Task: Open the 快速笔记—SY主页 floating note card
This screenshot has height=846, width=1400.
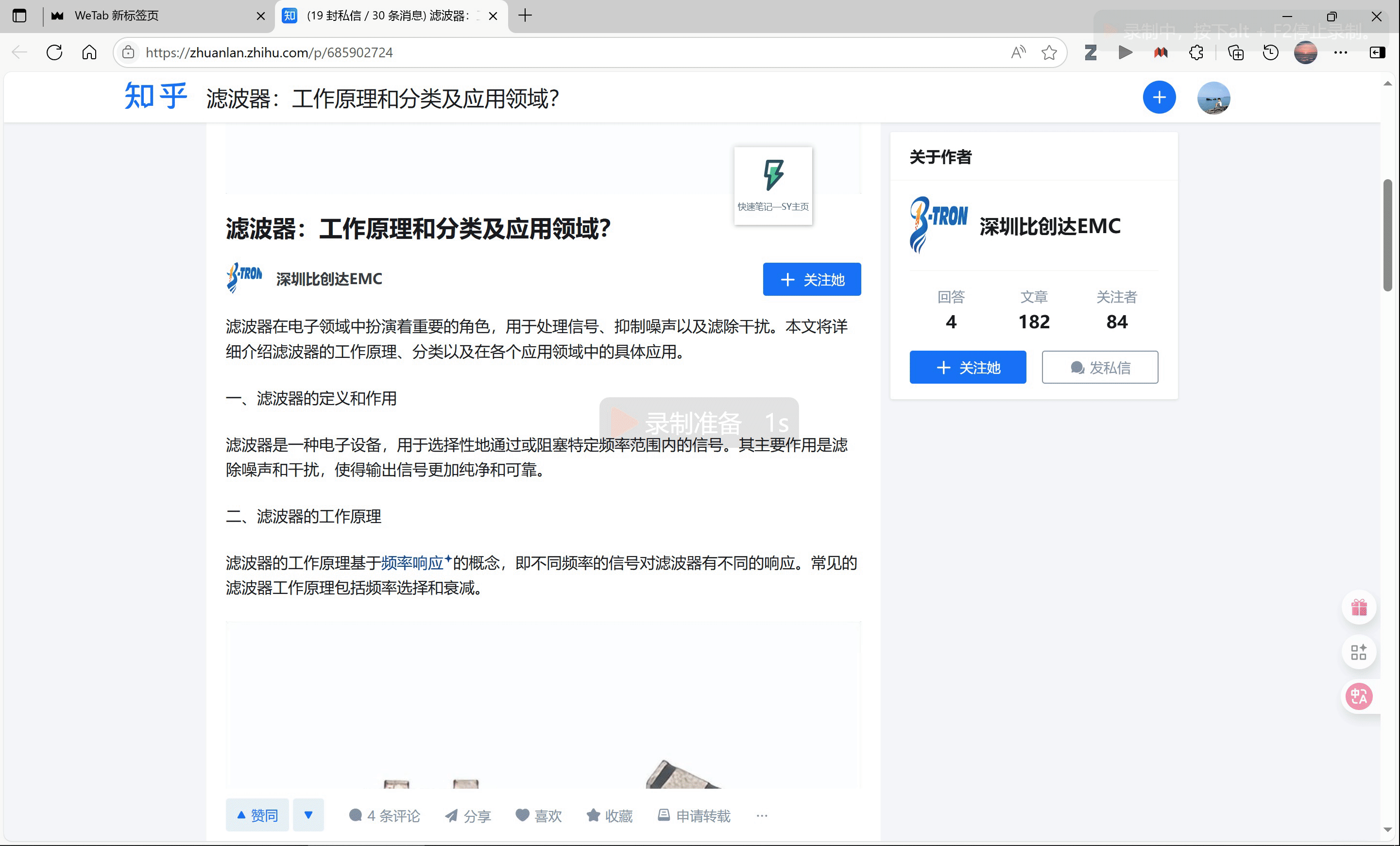Action: coord(773,186)
